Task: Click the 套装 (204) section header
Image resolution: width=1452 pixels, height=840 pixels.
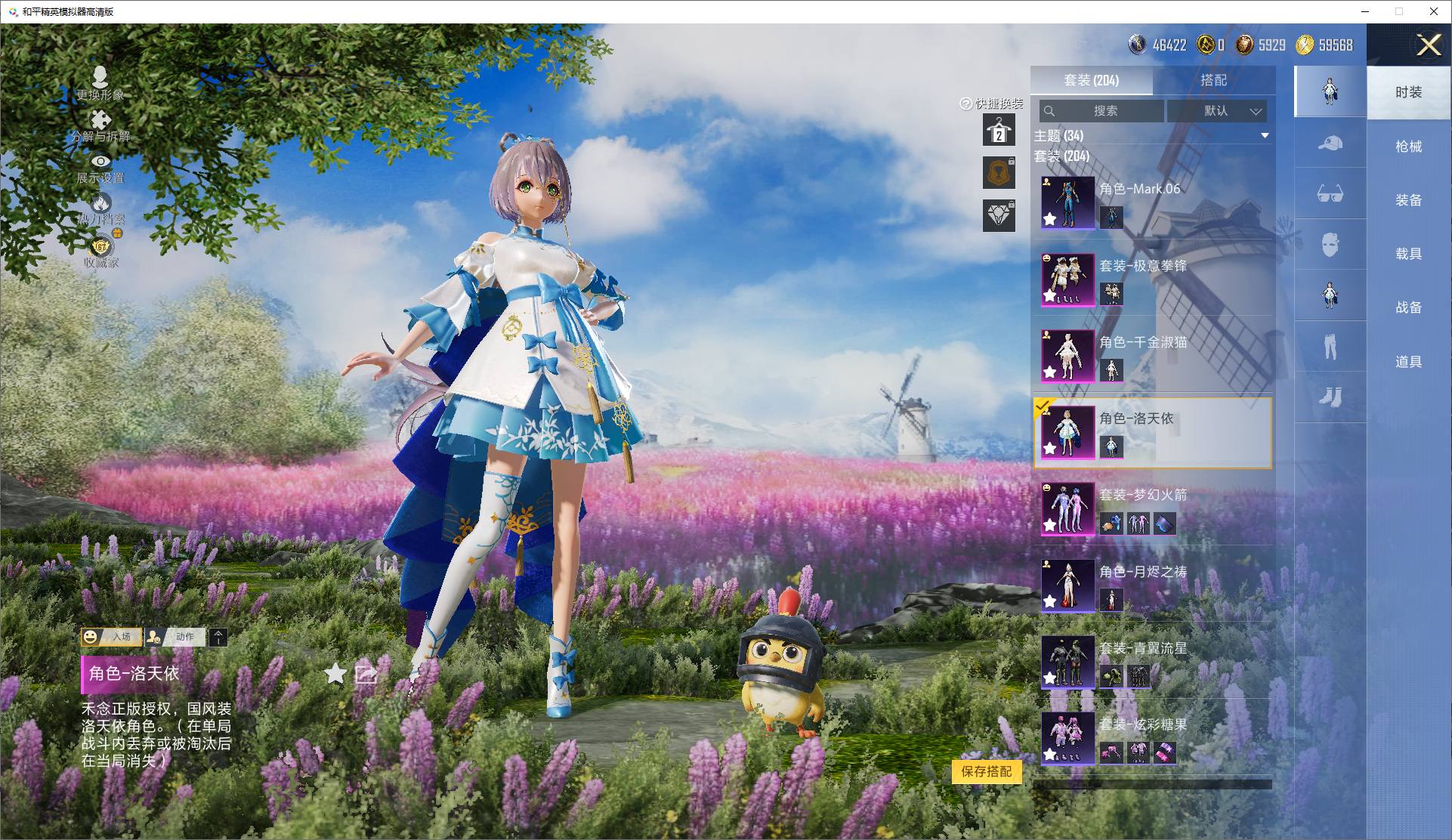Action: click(1061, 156)
